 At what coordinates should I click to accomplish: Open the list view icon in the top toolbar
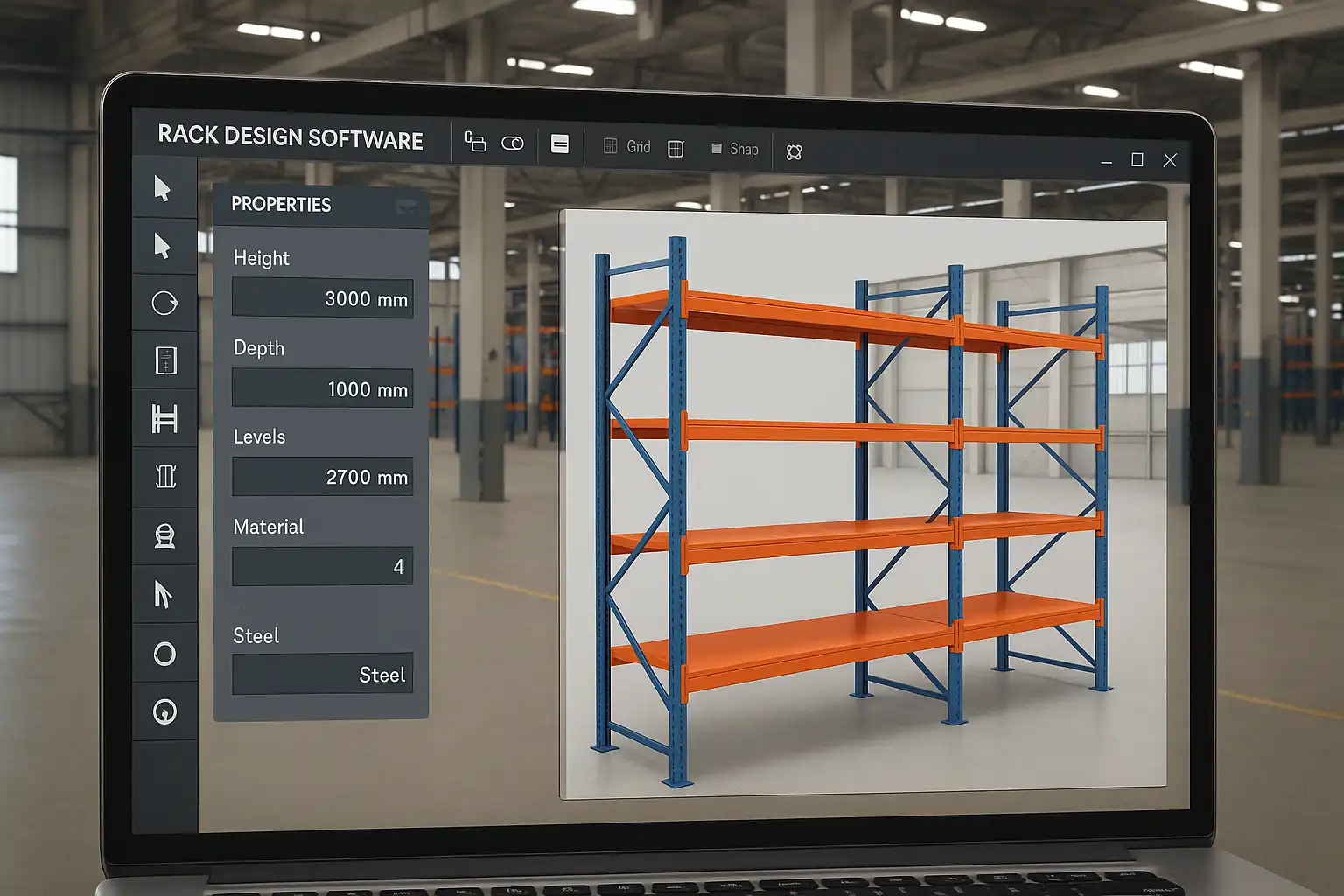[x=560, y=144]
